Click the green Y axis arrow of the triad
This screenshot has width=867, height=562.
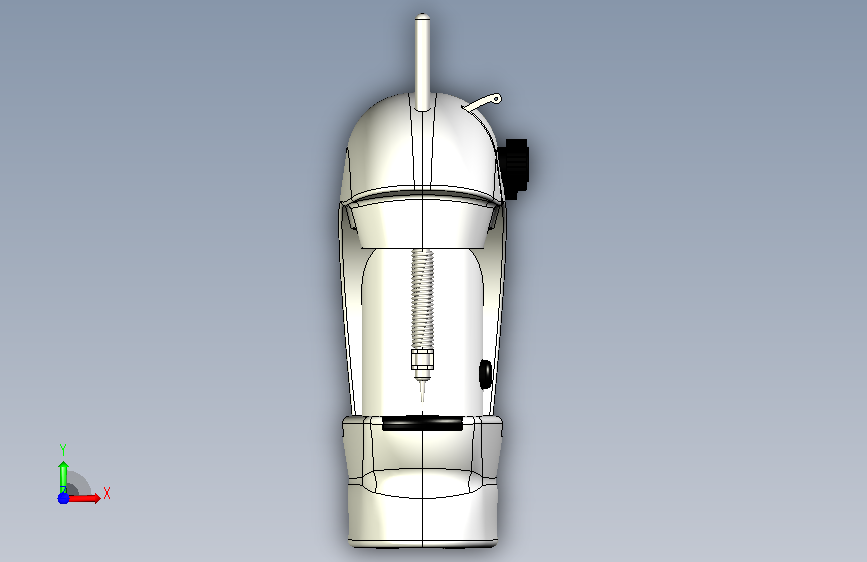pyautogui.click(x=63, y=476)
